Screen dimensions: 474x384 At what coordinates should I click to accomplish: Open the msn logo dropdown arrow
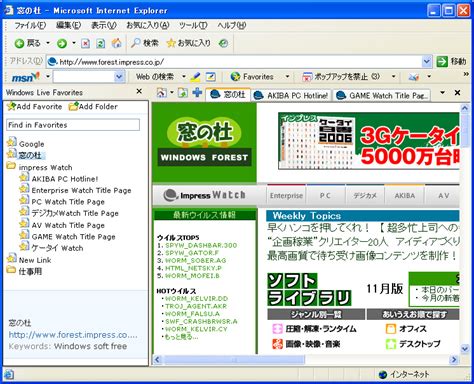tap(48, 77)
